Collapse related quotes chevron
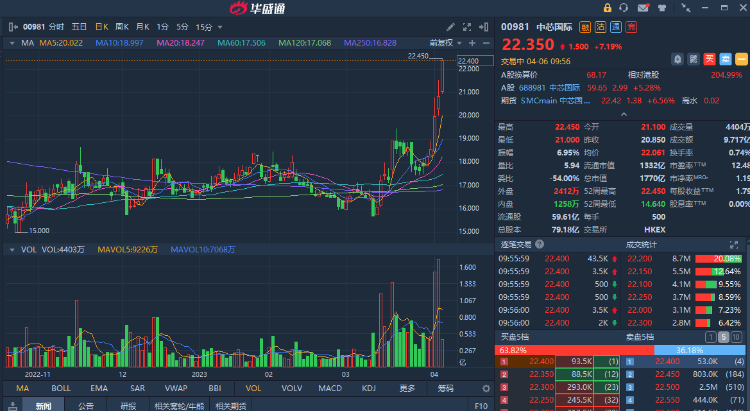This screenshot has width=750, height=411. click(623, 114)
